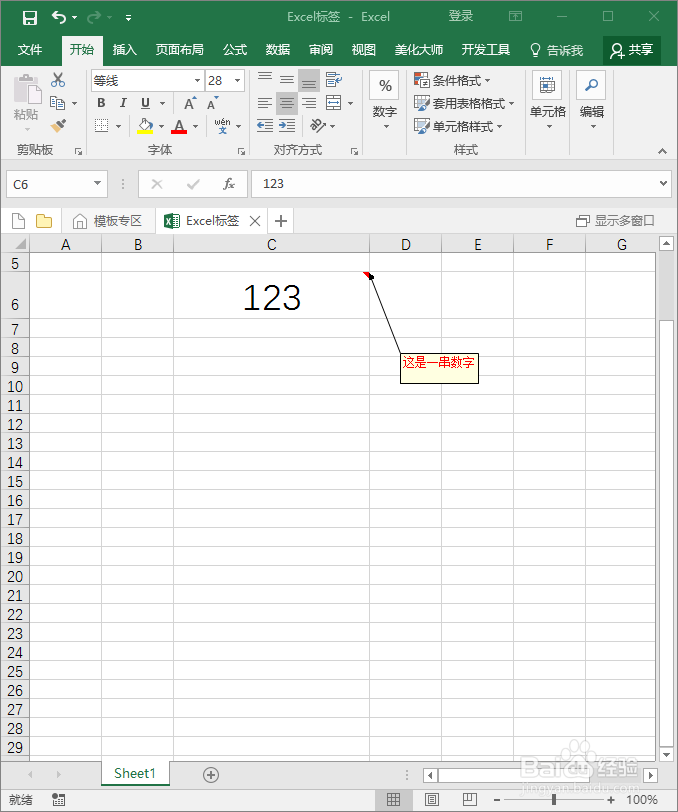Image resolution: width=678 pixels, height=812 pixels.
Task: Open the font name dropdown 等线
Action: [197, 80]
